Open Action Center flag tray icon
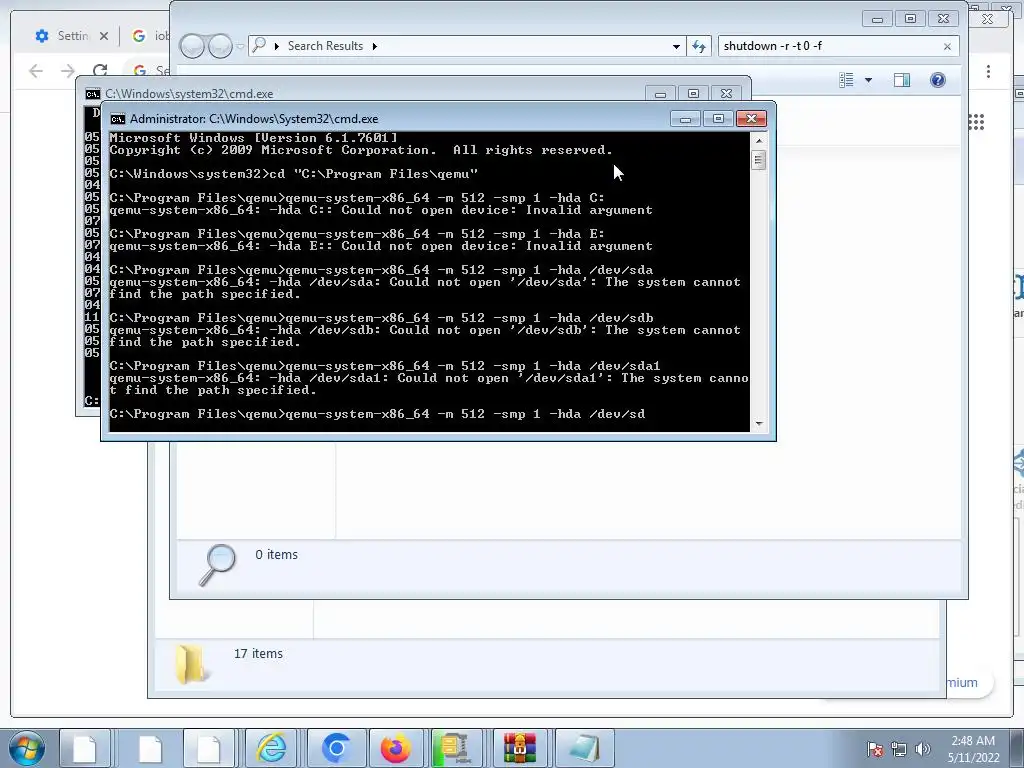Screen dimensions: 1024x768 [x=875, y=749]
